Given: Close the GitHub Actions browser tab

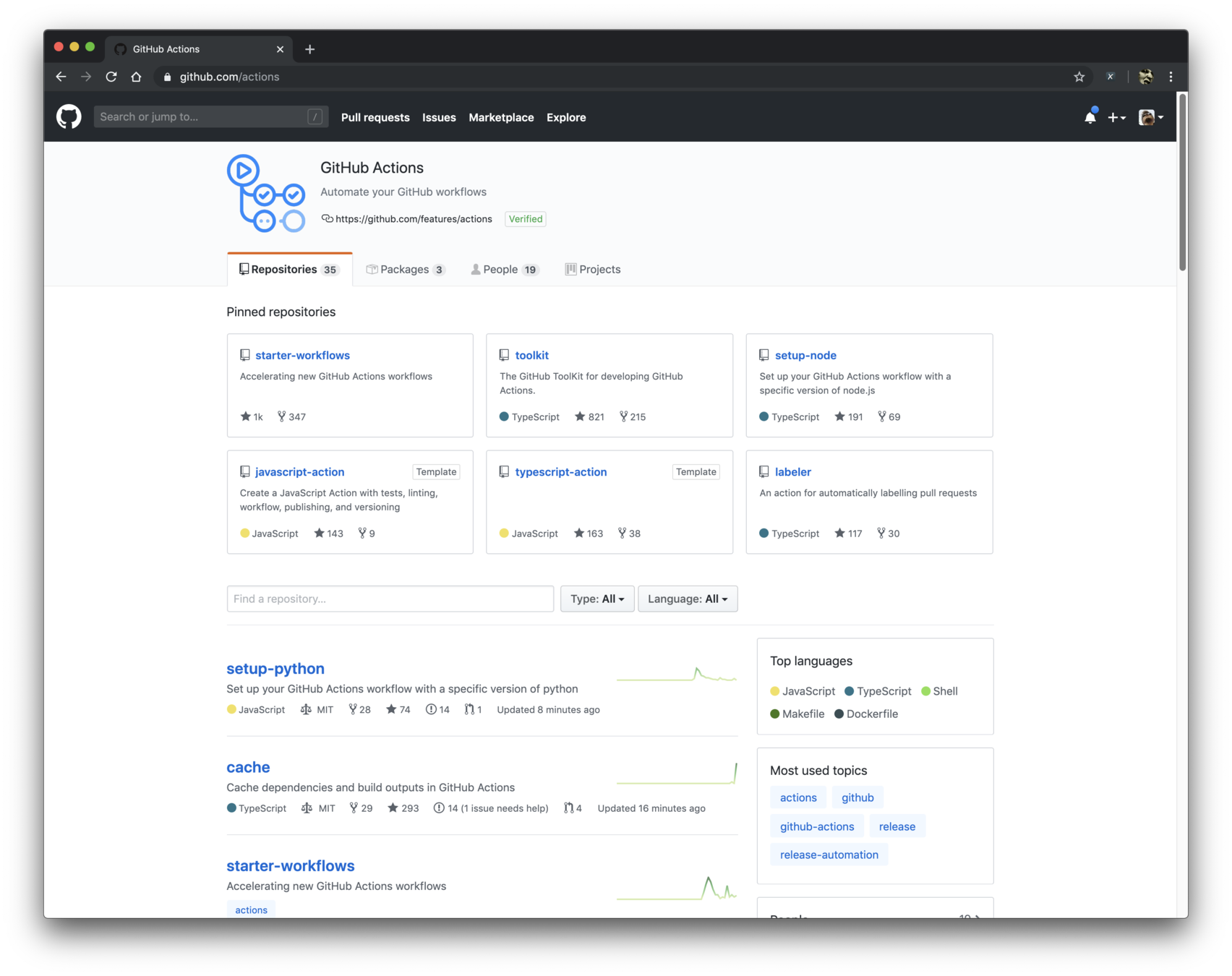Looking at the screenshot, I should coord(280,49).
